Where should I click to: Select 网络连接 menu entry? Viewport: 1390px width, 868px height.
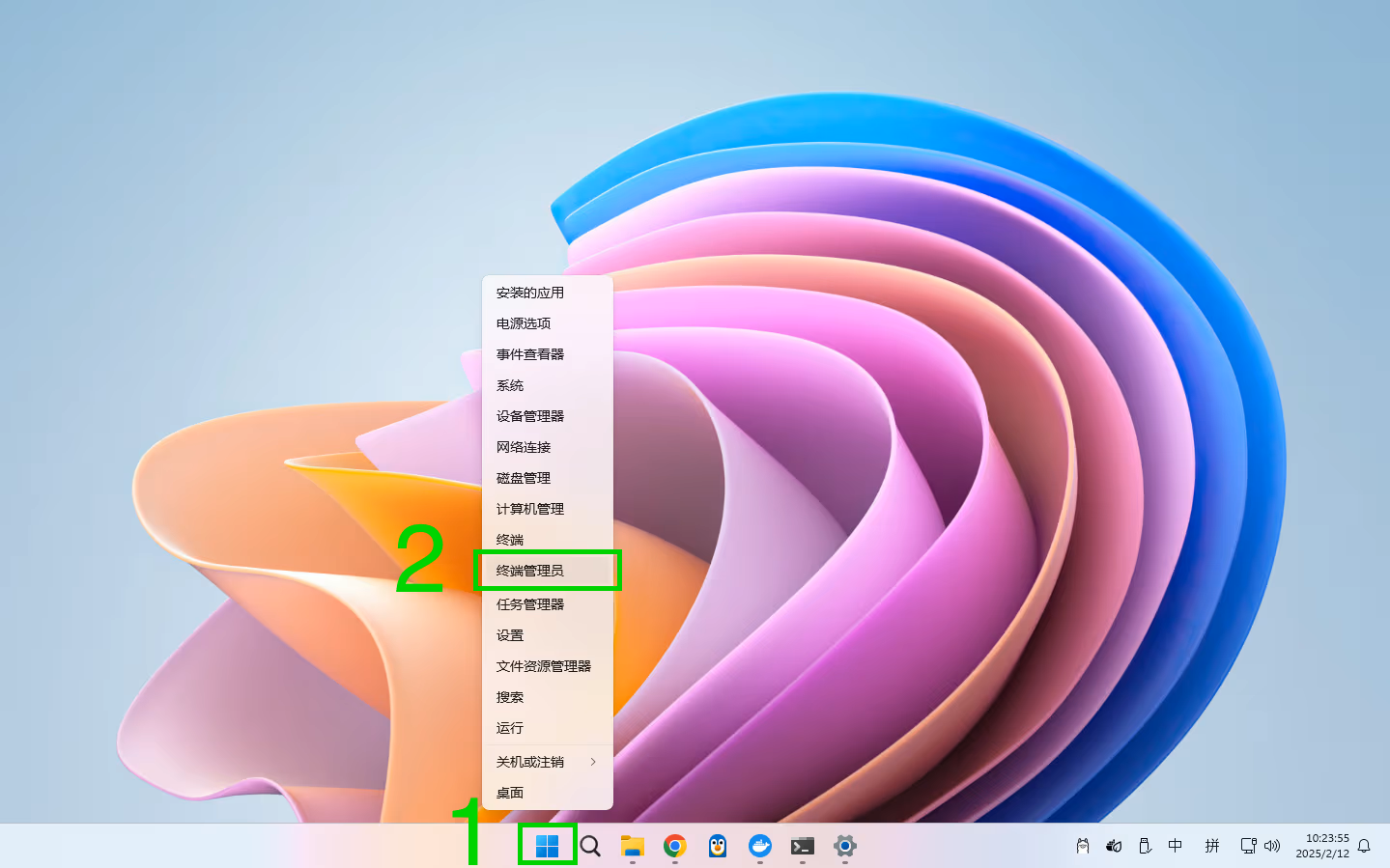[x=548, y=447]
